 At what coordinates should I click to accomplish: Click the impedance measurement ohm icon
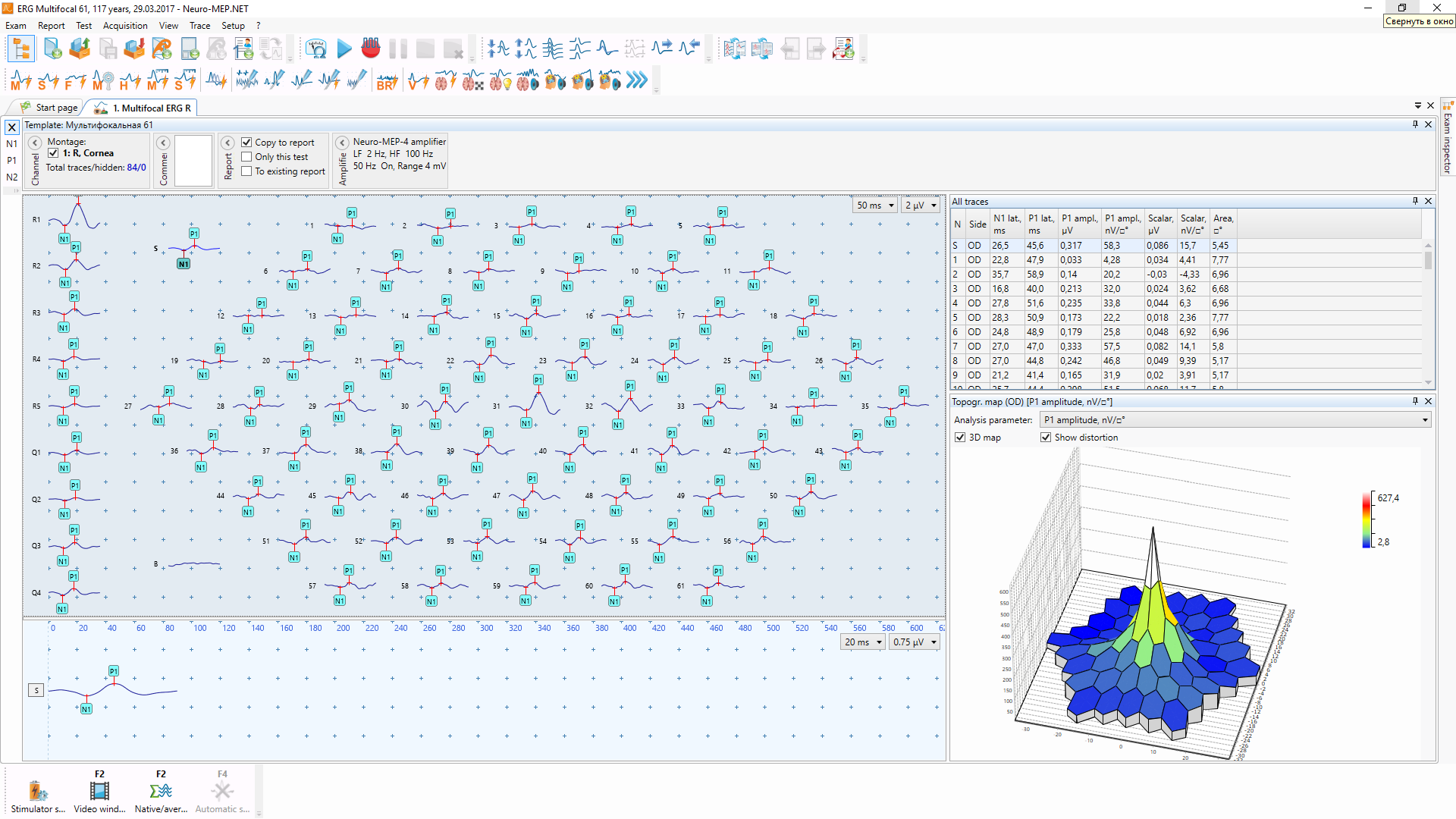pos(316,49)
